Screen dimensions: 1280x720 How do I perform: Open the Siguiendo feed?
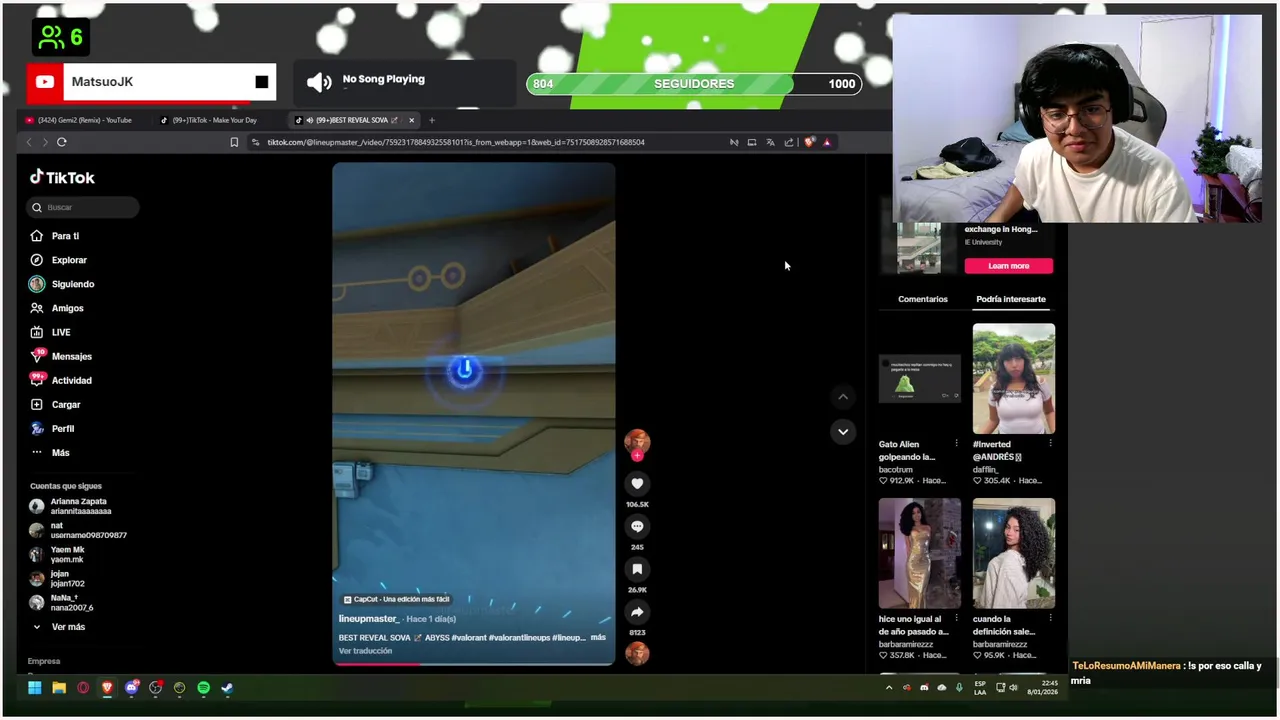[62, 284]
